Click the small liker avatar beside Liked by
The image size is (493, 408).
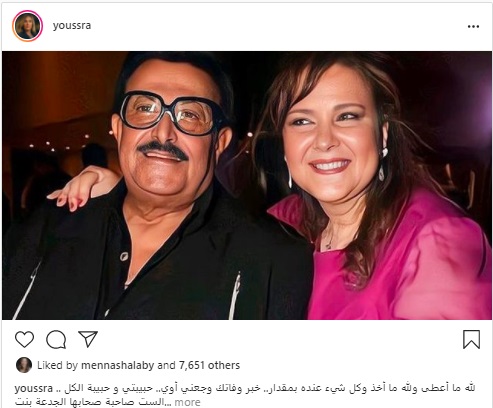[24, 365]
